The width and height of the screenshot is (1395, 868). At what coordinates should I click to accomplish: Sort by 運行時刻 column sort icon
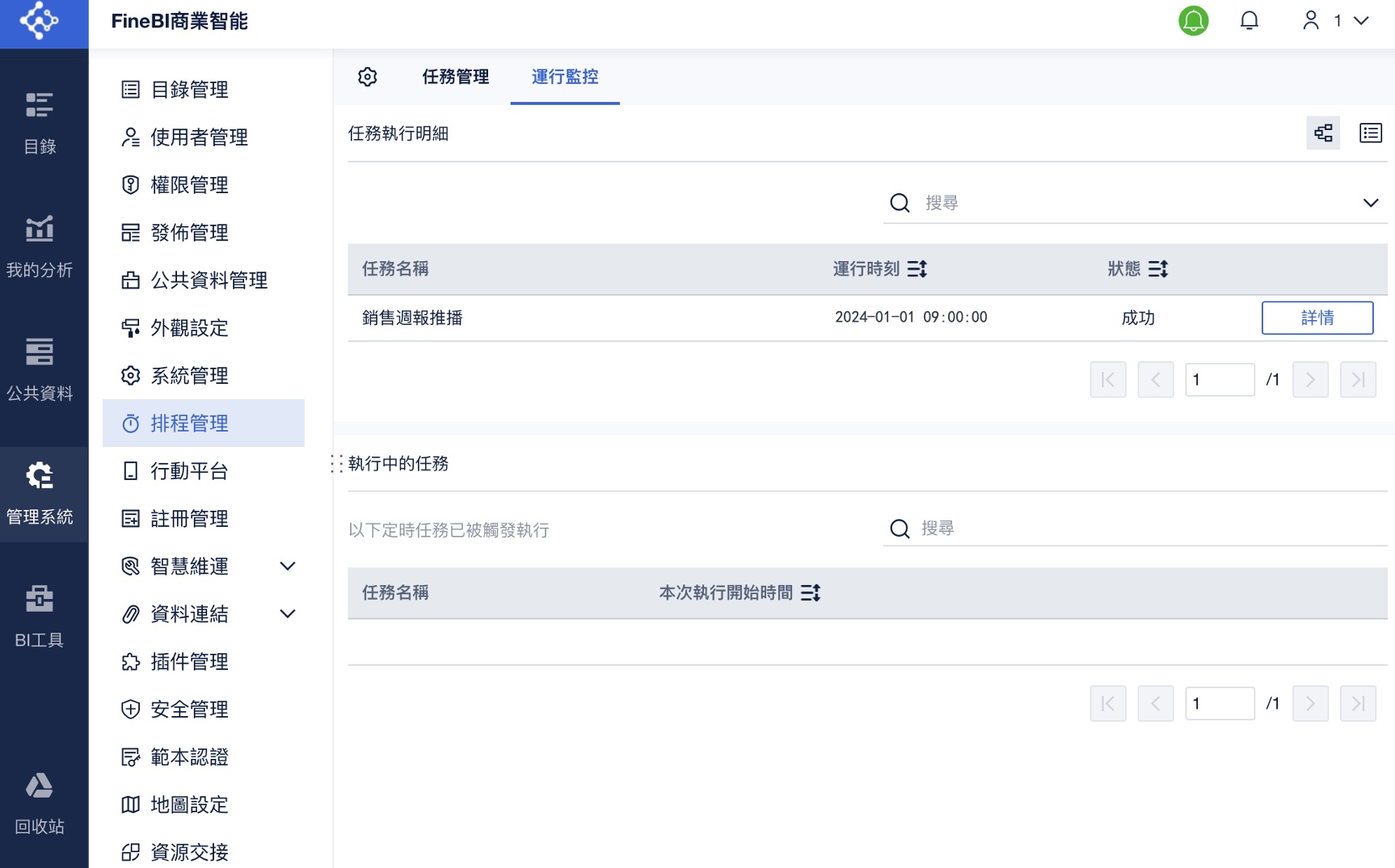tap(917, 269)
